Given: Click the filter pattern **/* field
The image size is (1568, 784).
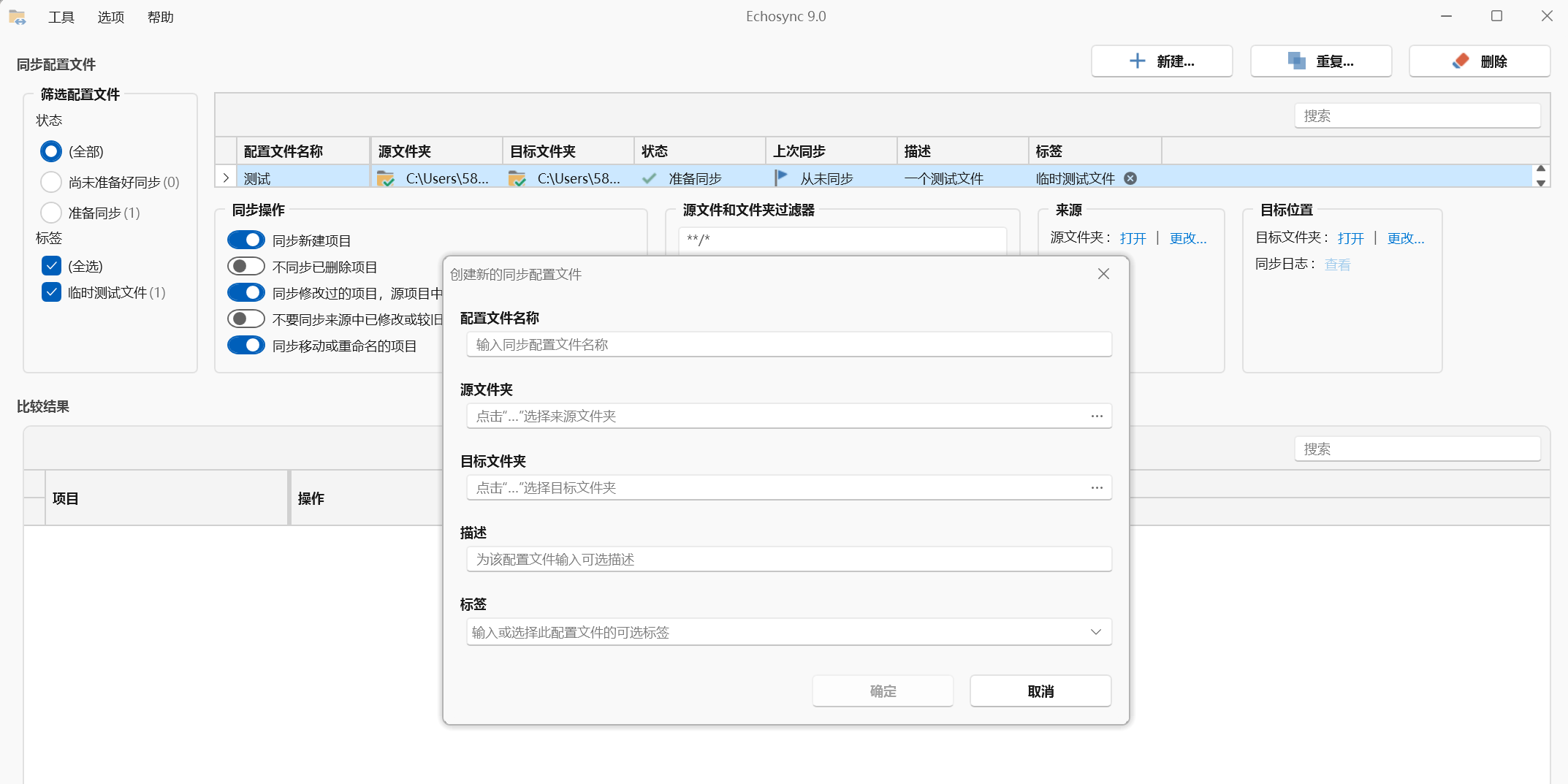Looking at the screenshot, I should [842, 240].
